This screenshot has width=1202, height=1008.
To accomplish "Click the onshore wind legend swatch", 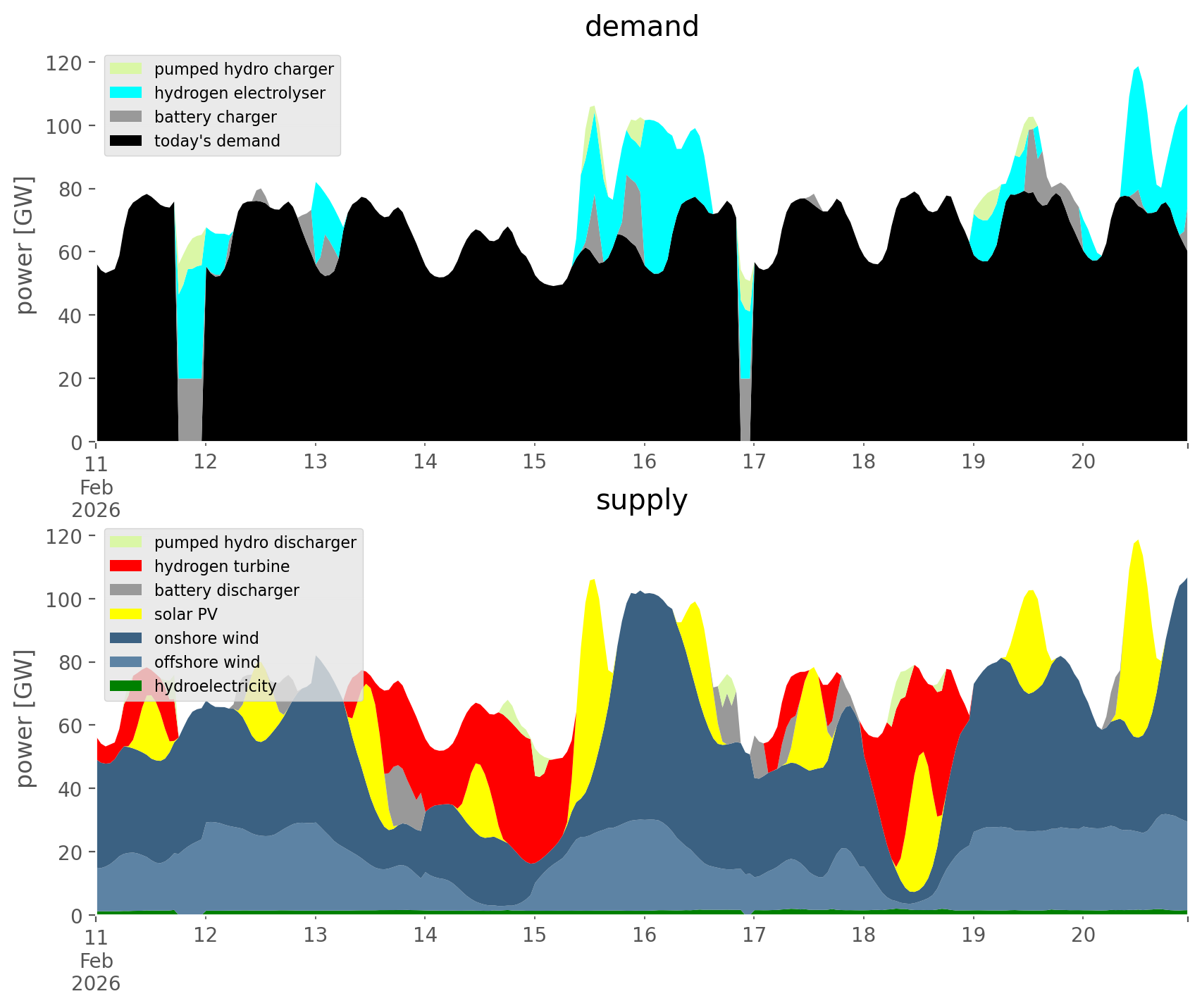I will (x=126, y=638).
